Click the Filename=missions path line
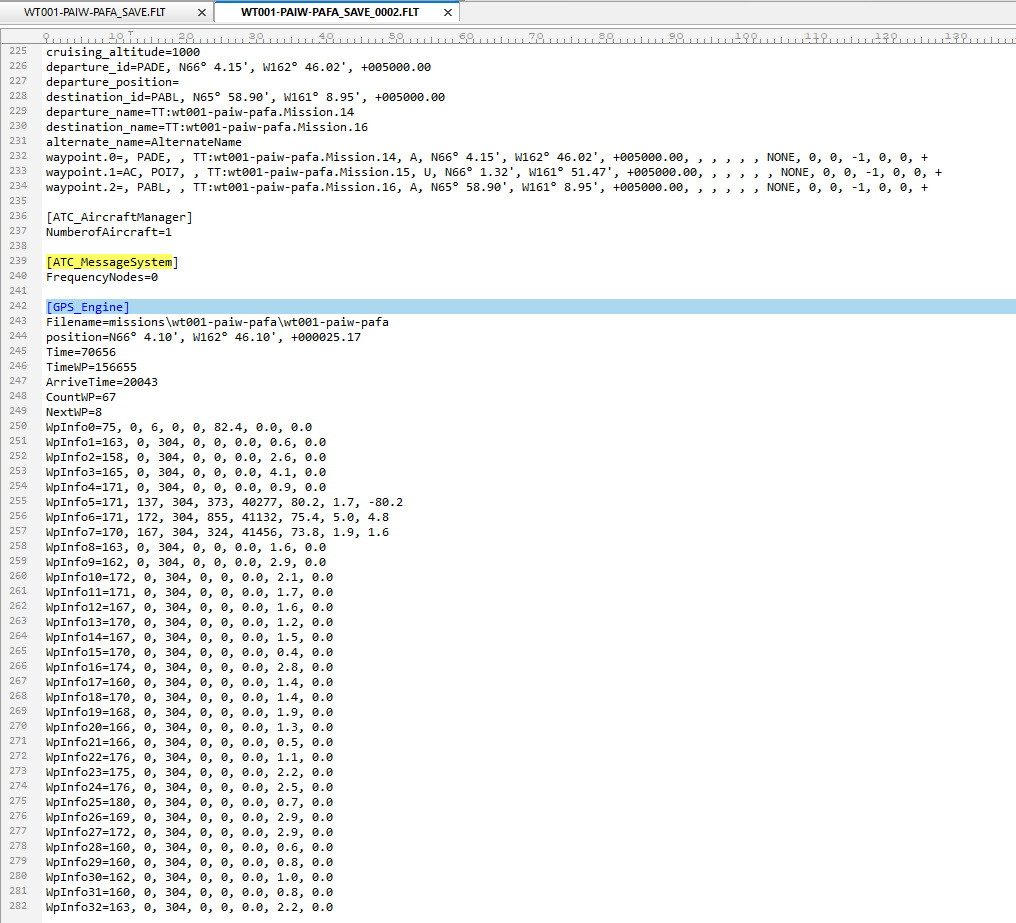Image resolution: width=1016 pixels, height=923 pixels. pyautogui.click(x=217, y=322)
